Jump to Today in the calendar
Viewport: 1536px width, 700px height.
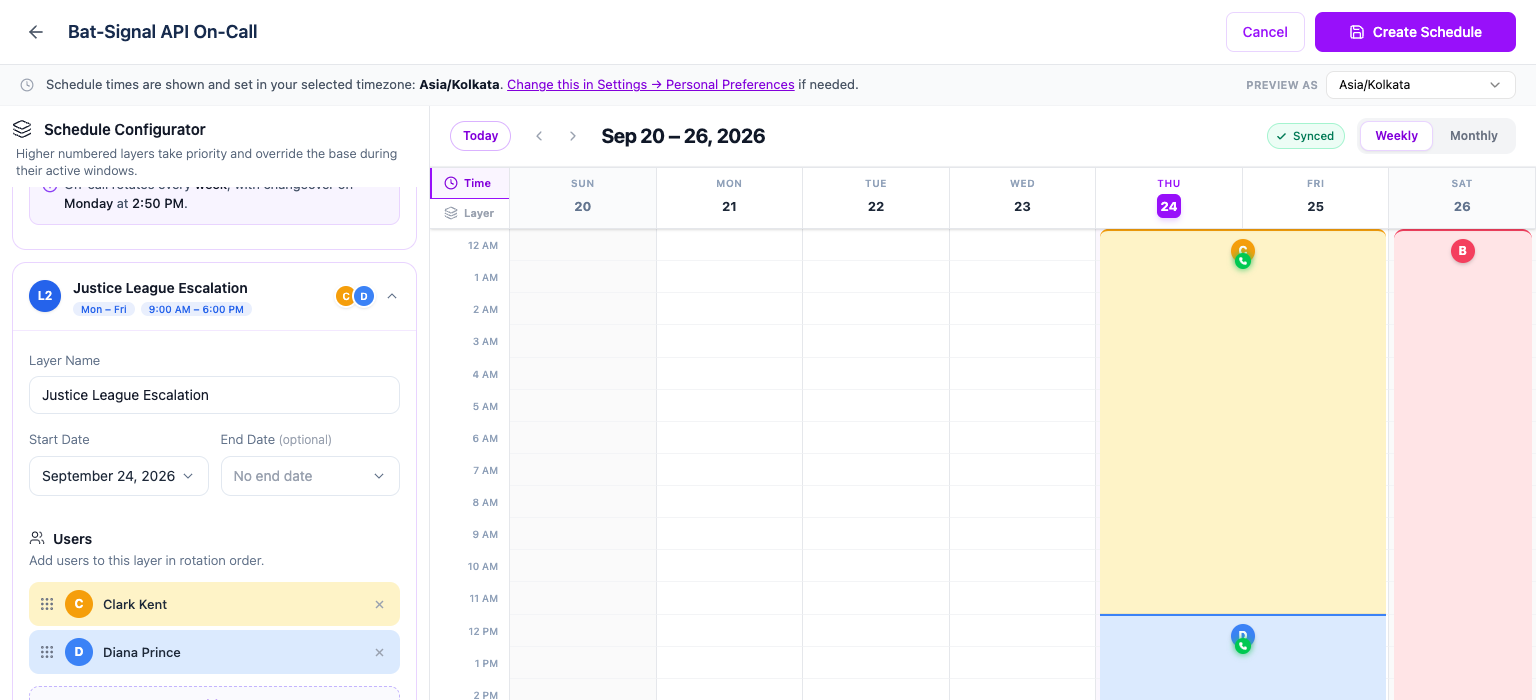(x=480, y=136)
